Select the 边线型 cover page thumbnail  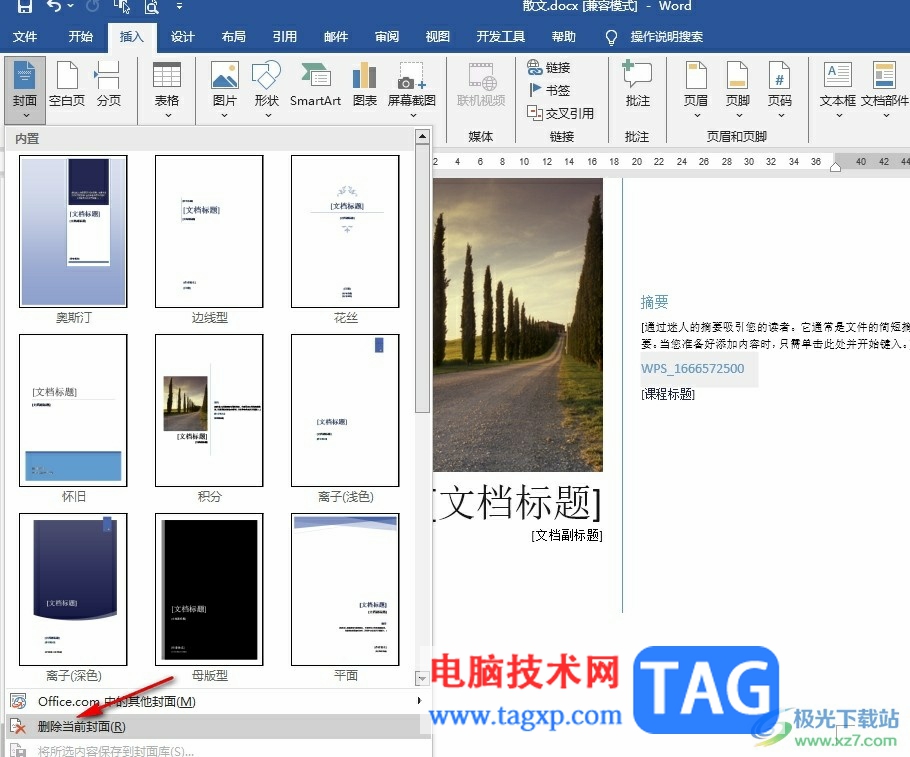pos(209,231)
